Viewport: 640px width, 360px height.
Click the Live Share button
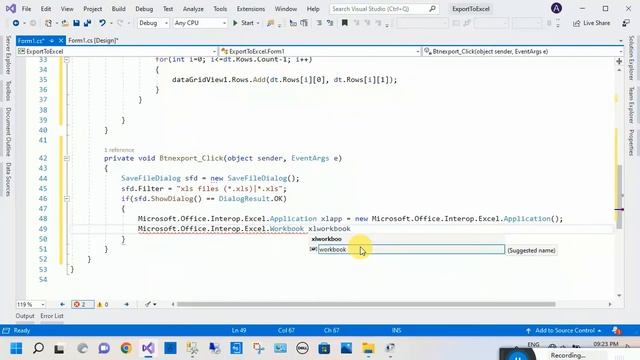pos(591,23)
